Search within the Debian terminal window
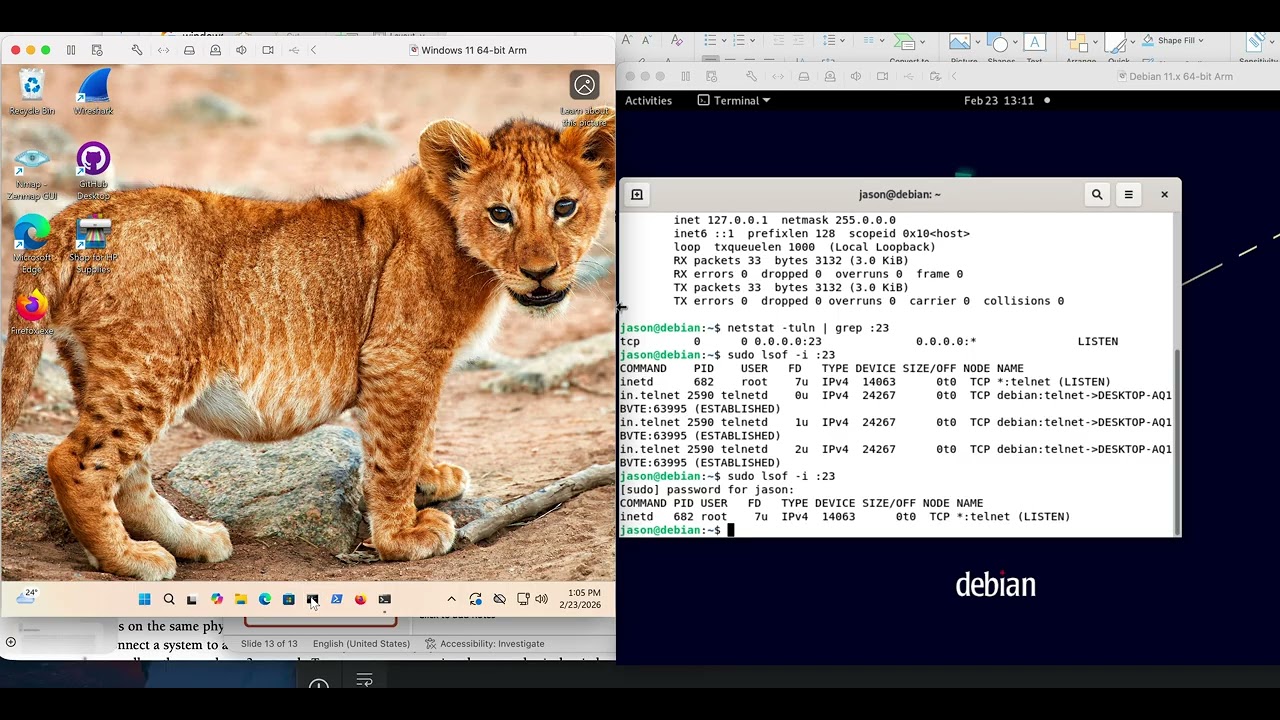Image resolution: width=1280 pixels, height=720 pixels. click(x=1097, y=194)
